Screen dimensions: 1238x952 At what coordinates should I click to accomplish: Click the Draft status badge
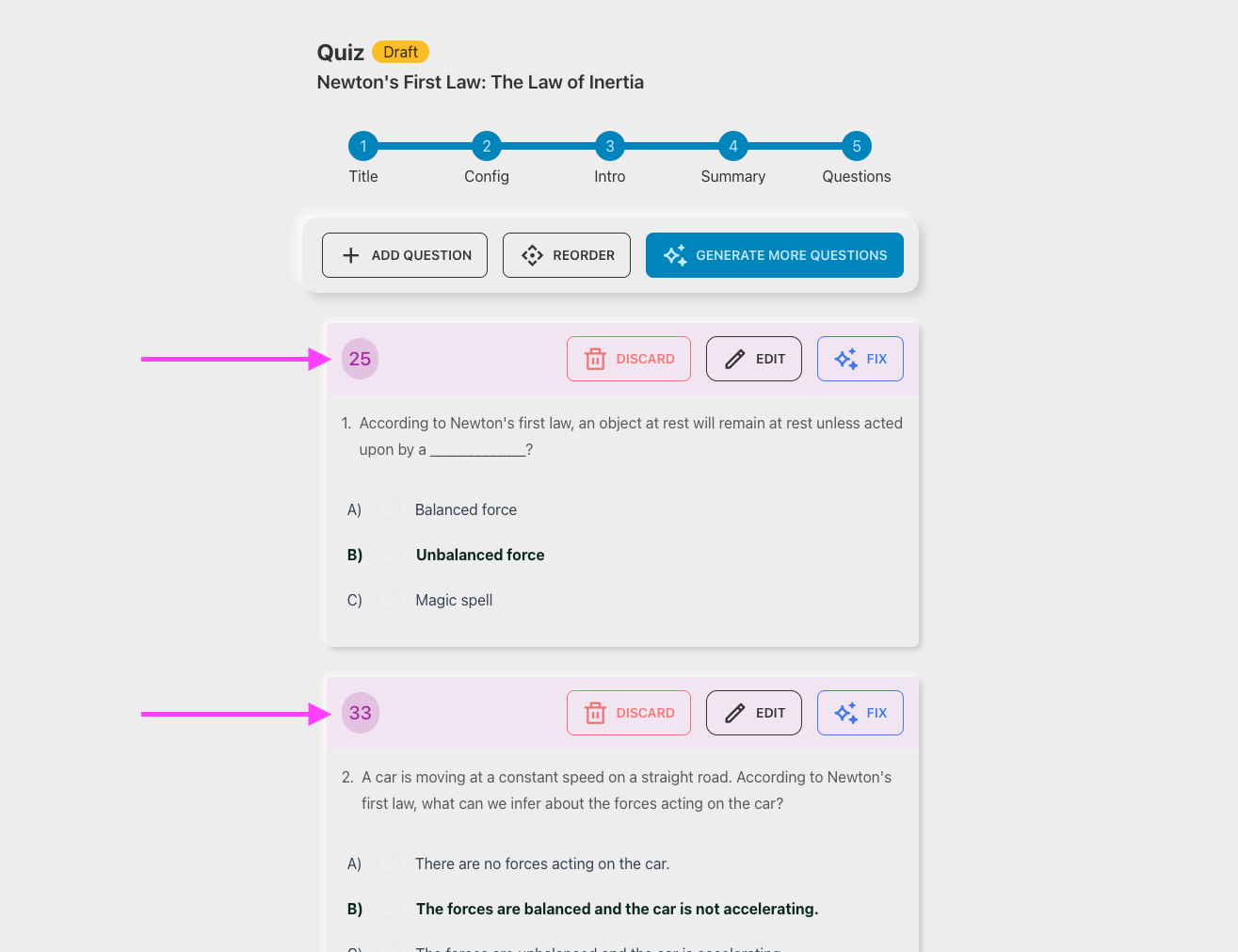pyautogui.click(x=400, y=52)
